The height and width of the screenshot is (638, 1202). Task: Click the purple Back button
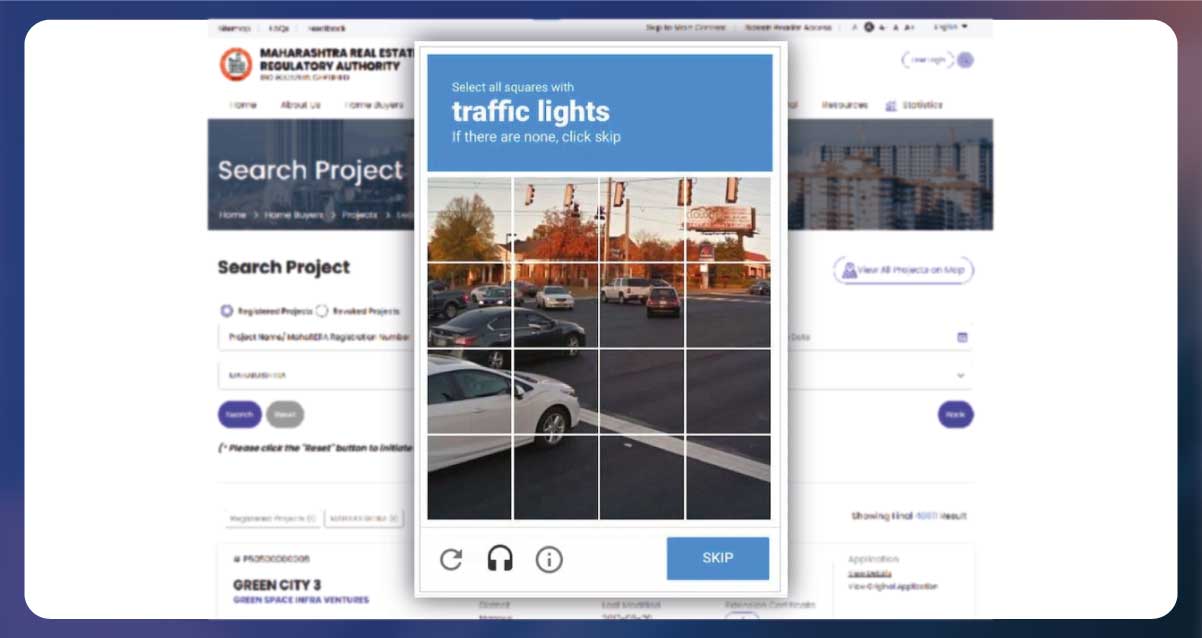(955, 414)
